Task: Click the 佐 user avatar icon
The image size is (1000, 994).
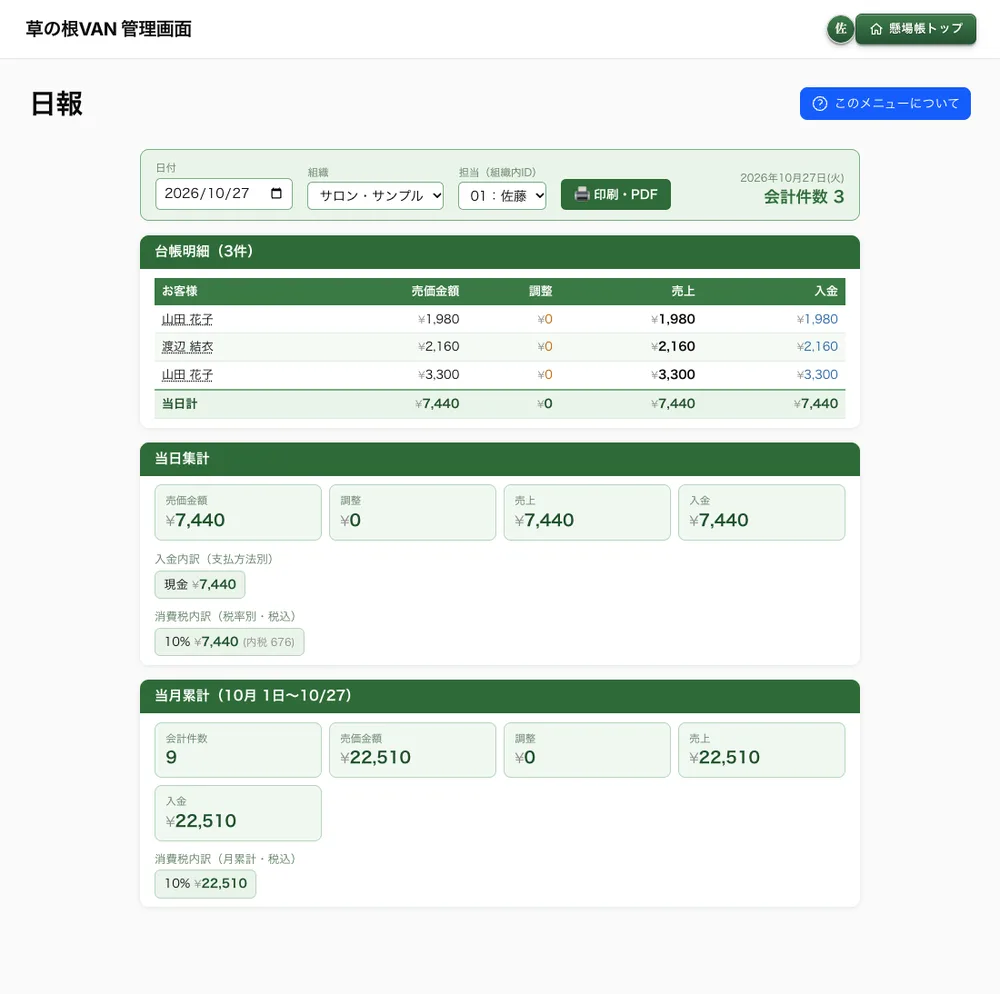Action: click(841, 29)
